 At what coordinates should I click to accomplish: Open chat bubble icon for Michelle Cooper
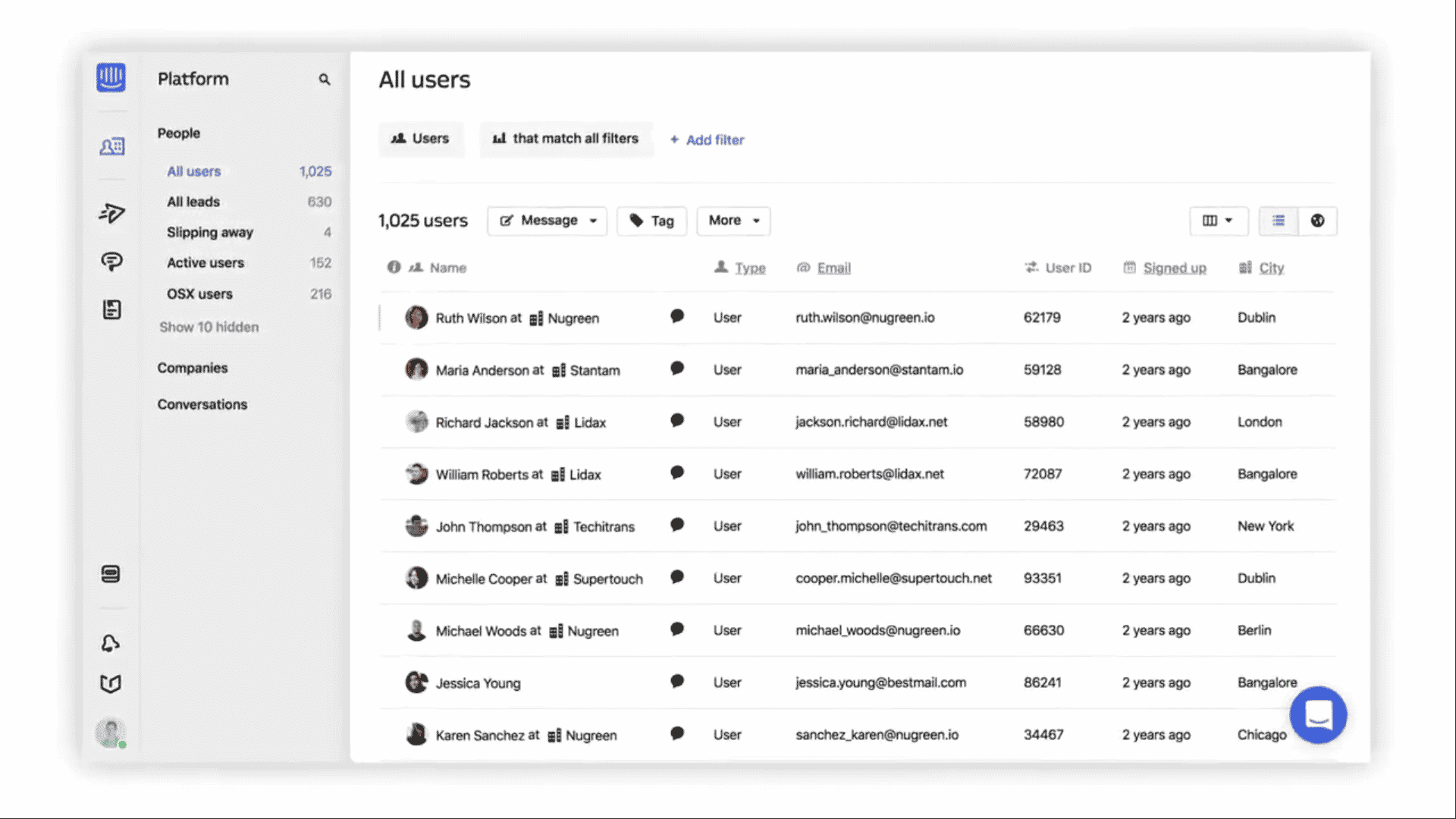pyautogui.click(x=677, y=577)
